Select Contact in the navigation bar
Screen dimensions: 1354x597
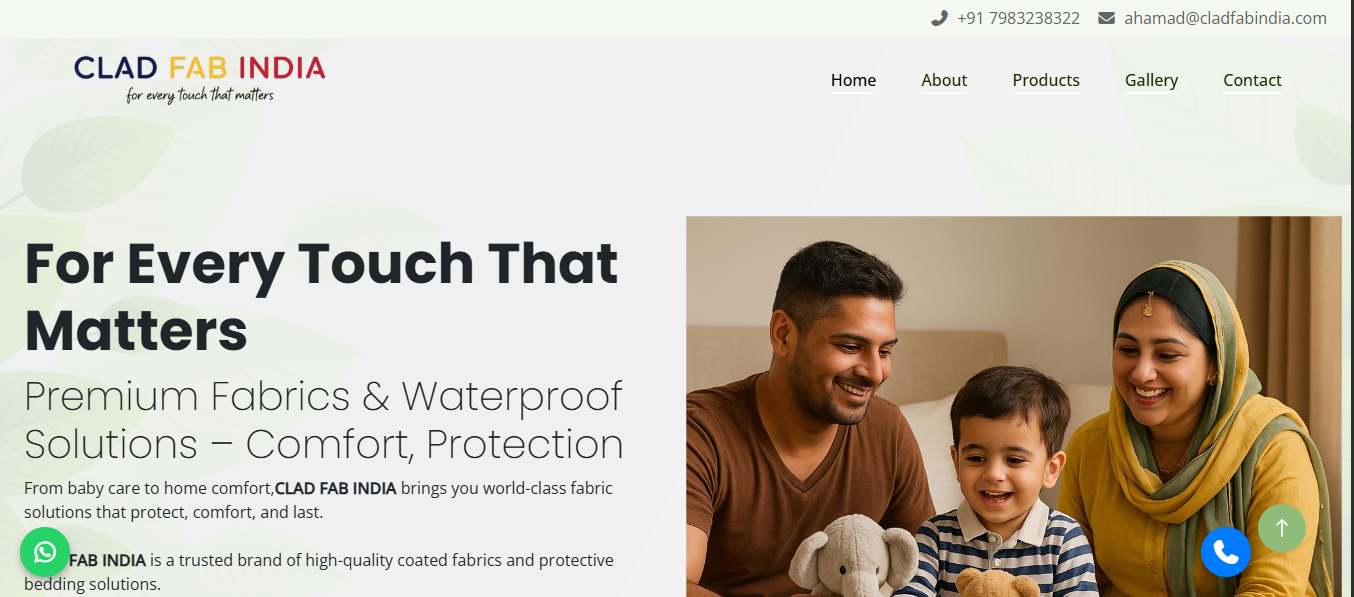[x=1252, y=80]
